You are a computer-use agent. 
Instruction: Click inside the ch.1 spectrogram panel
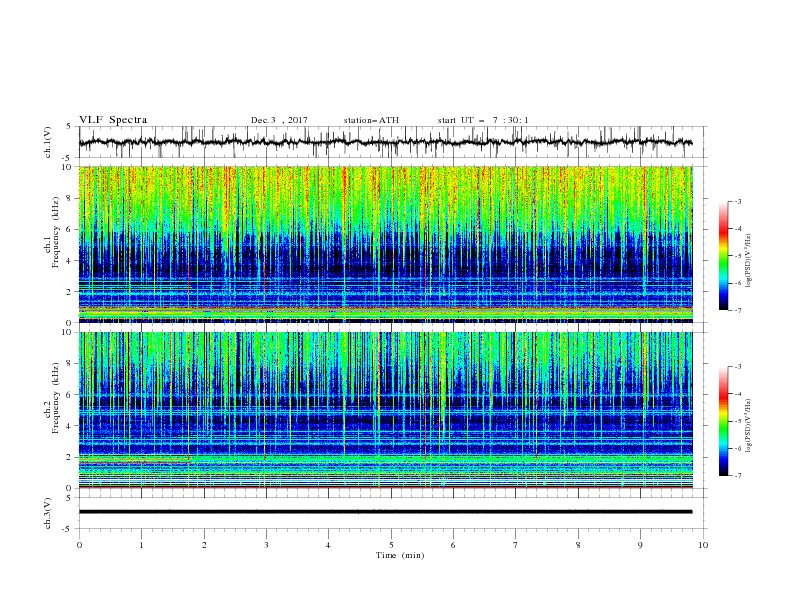pos(386,244)
